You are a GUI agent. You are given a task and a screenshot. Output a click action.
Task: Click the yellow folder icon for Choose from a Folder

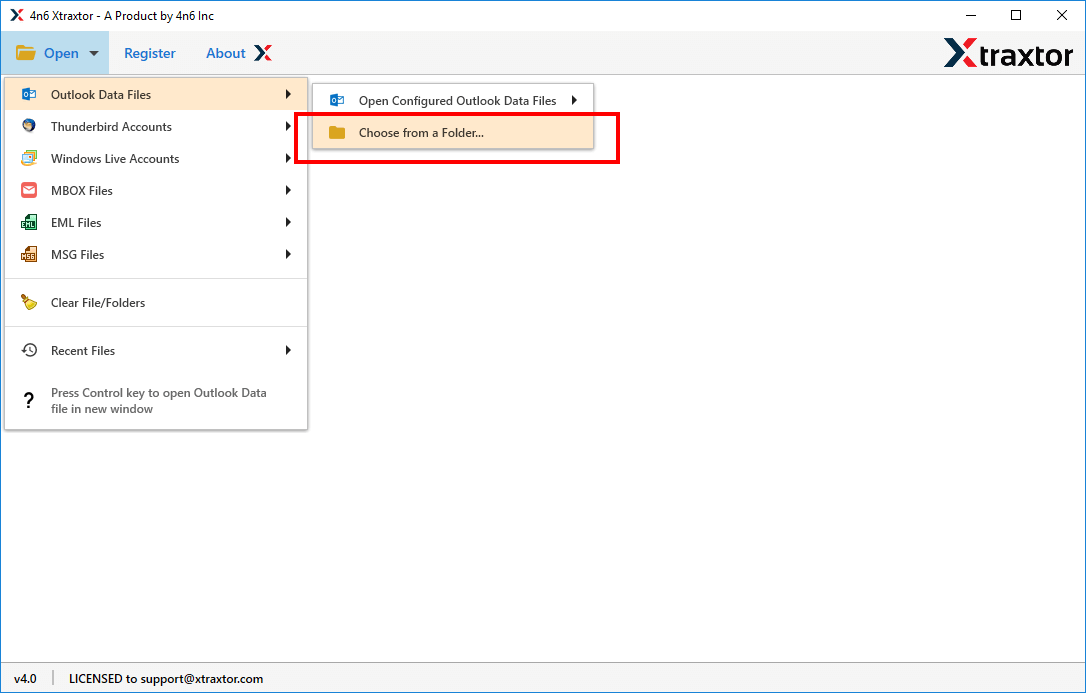[x=337, y=132]
